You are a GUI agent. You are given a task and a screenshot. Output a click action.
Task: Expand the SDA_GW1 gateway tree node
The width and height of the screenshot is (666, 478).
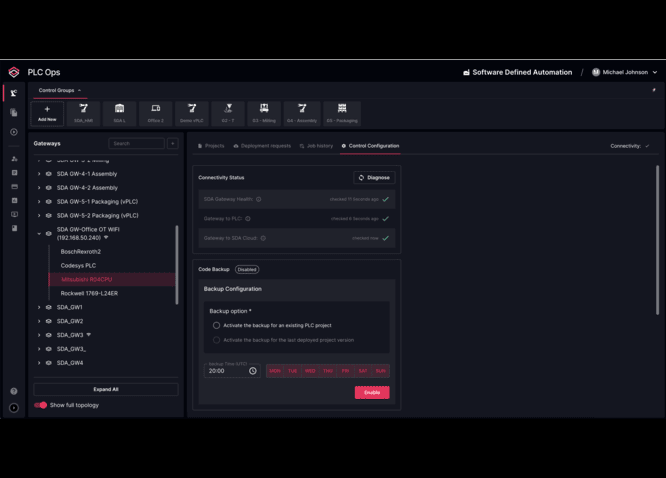pos(39,308)
